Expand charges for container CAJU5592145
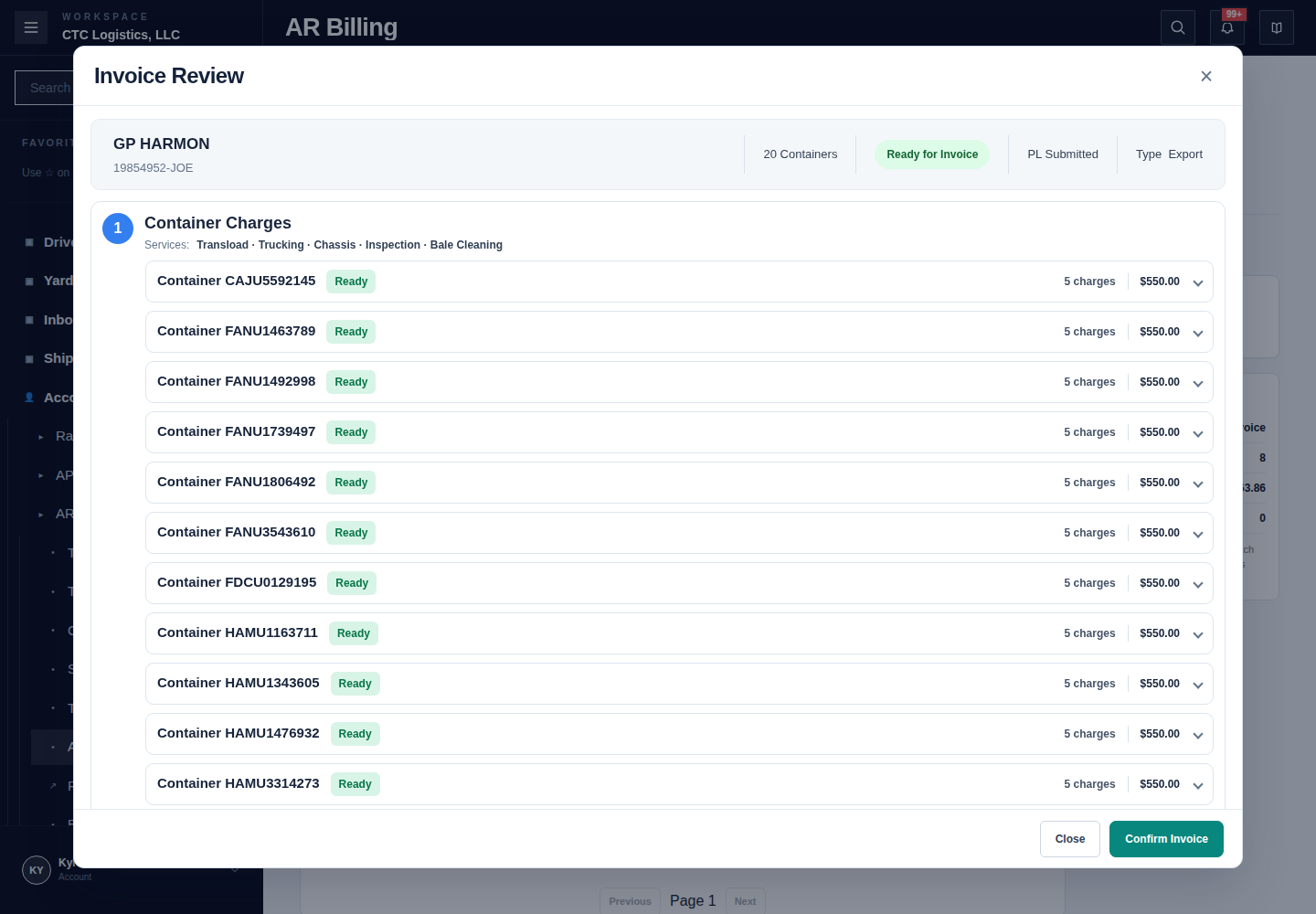 coord(1198,282)
